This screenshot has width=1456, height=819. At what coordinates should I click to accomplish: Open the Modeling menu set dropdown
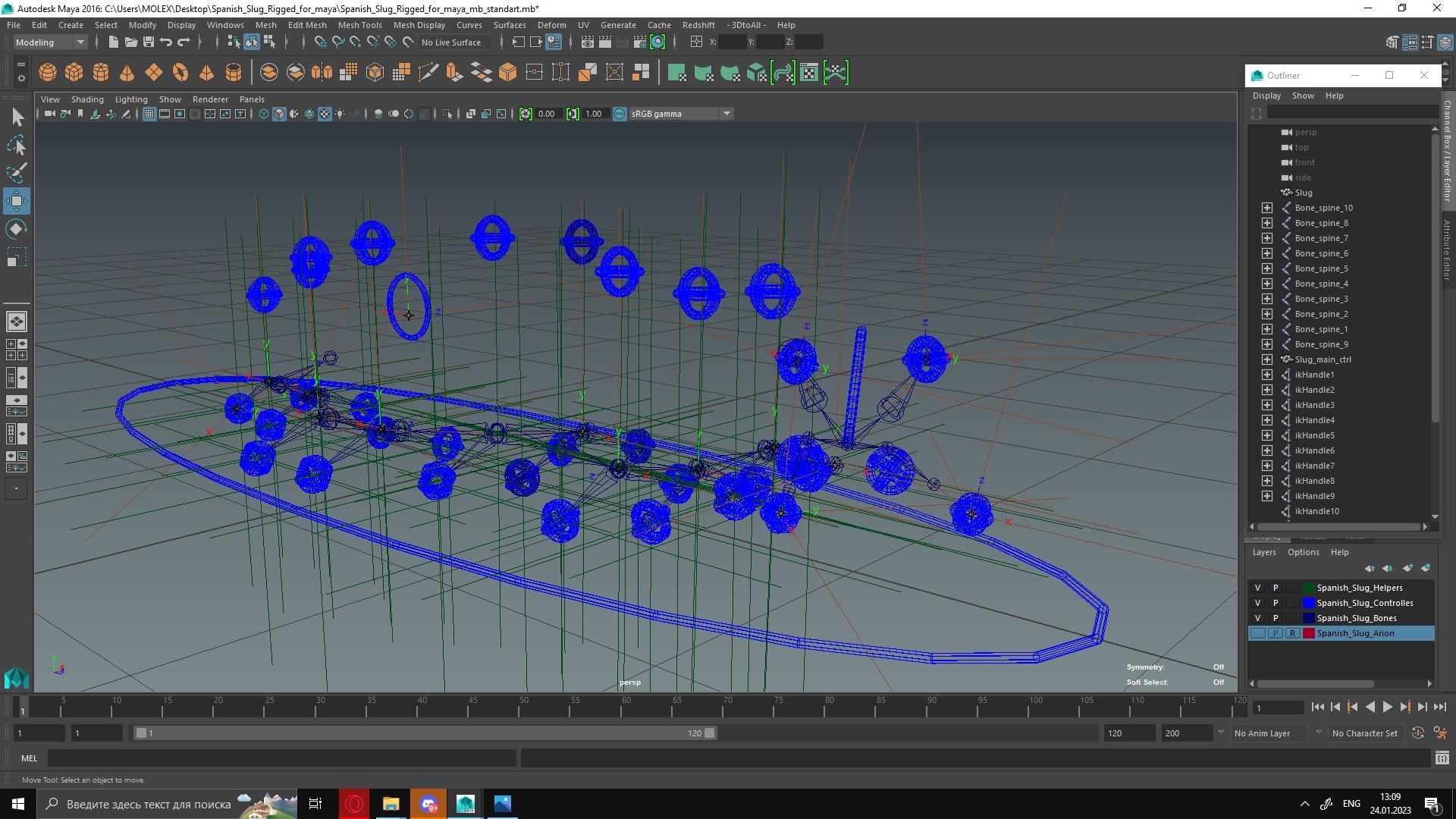pos(50,42)
